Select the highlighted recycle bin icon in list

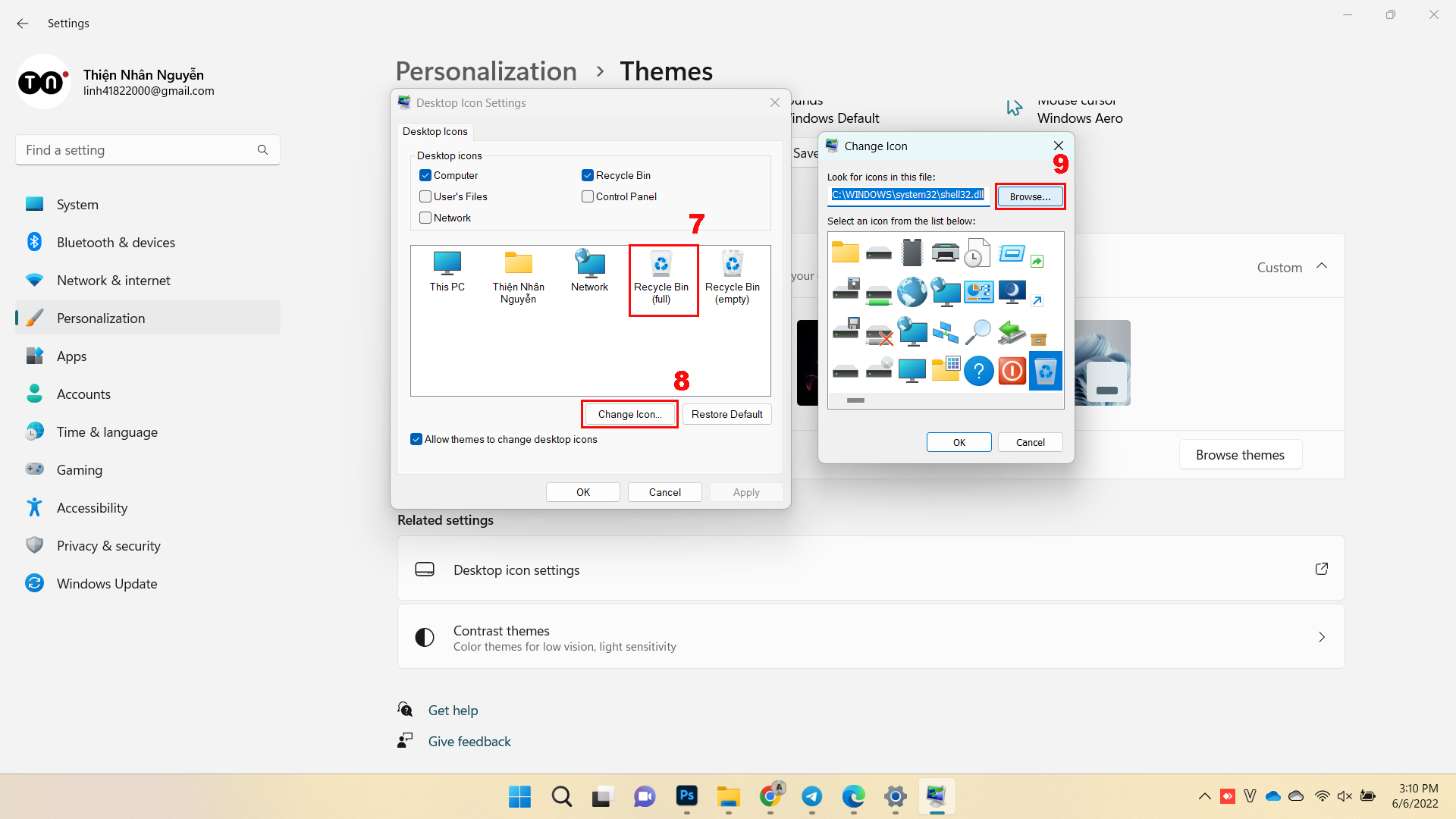1045,370
